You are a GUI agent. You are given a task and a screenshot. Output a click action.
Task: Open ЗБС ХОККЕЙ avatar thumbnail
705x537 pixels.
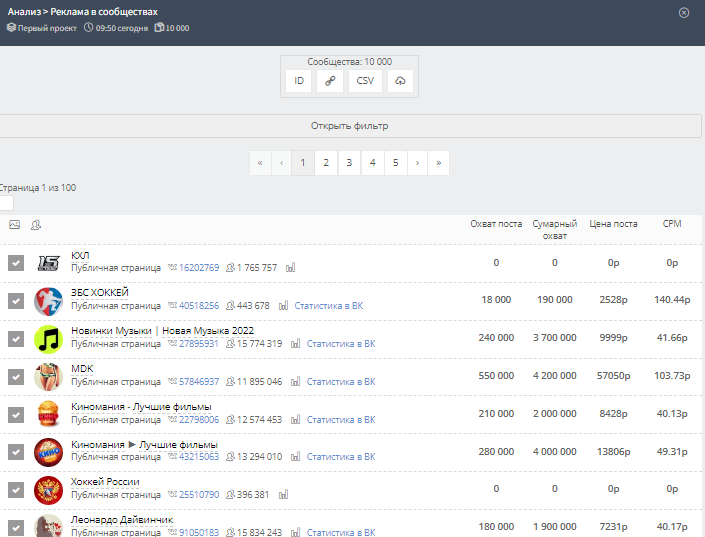[x=49, y=301]
